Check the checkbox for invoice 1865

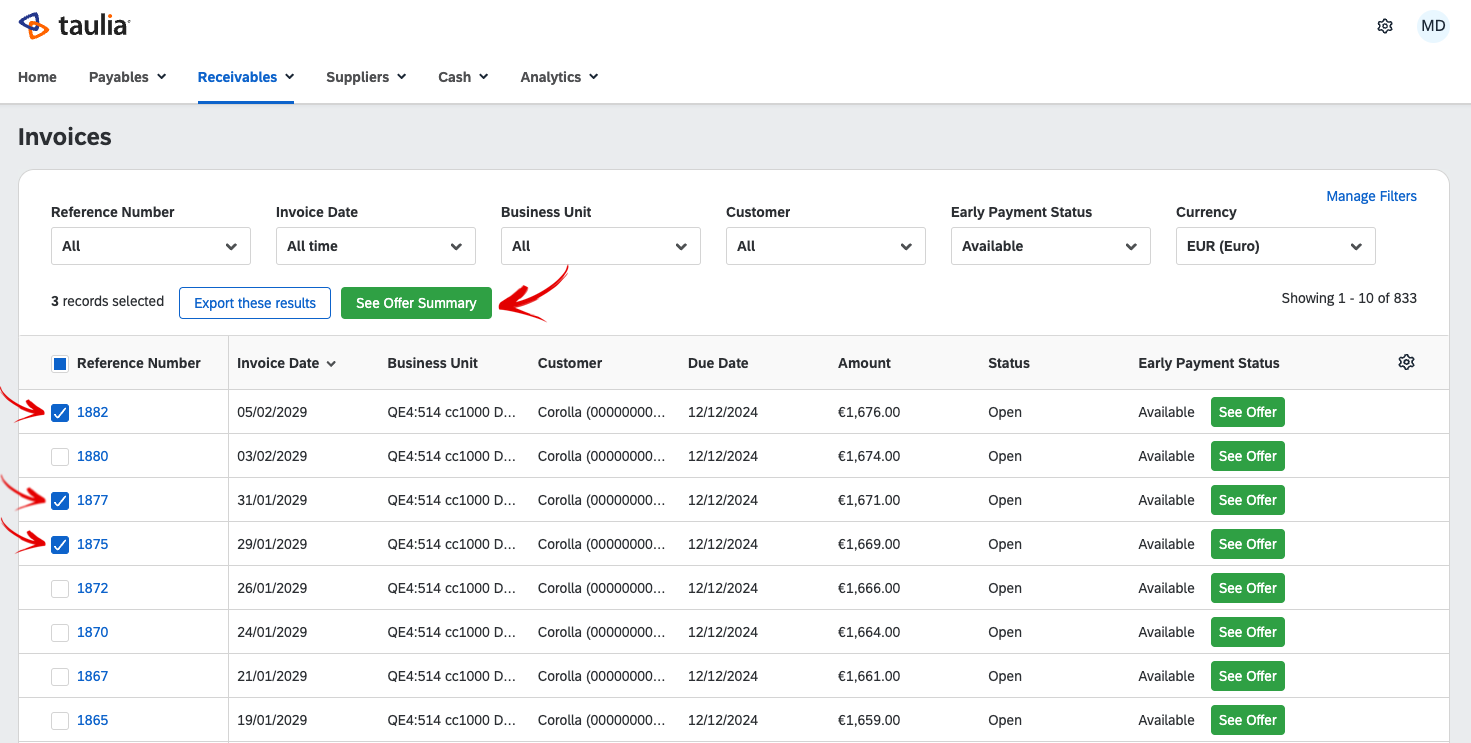60,721
